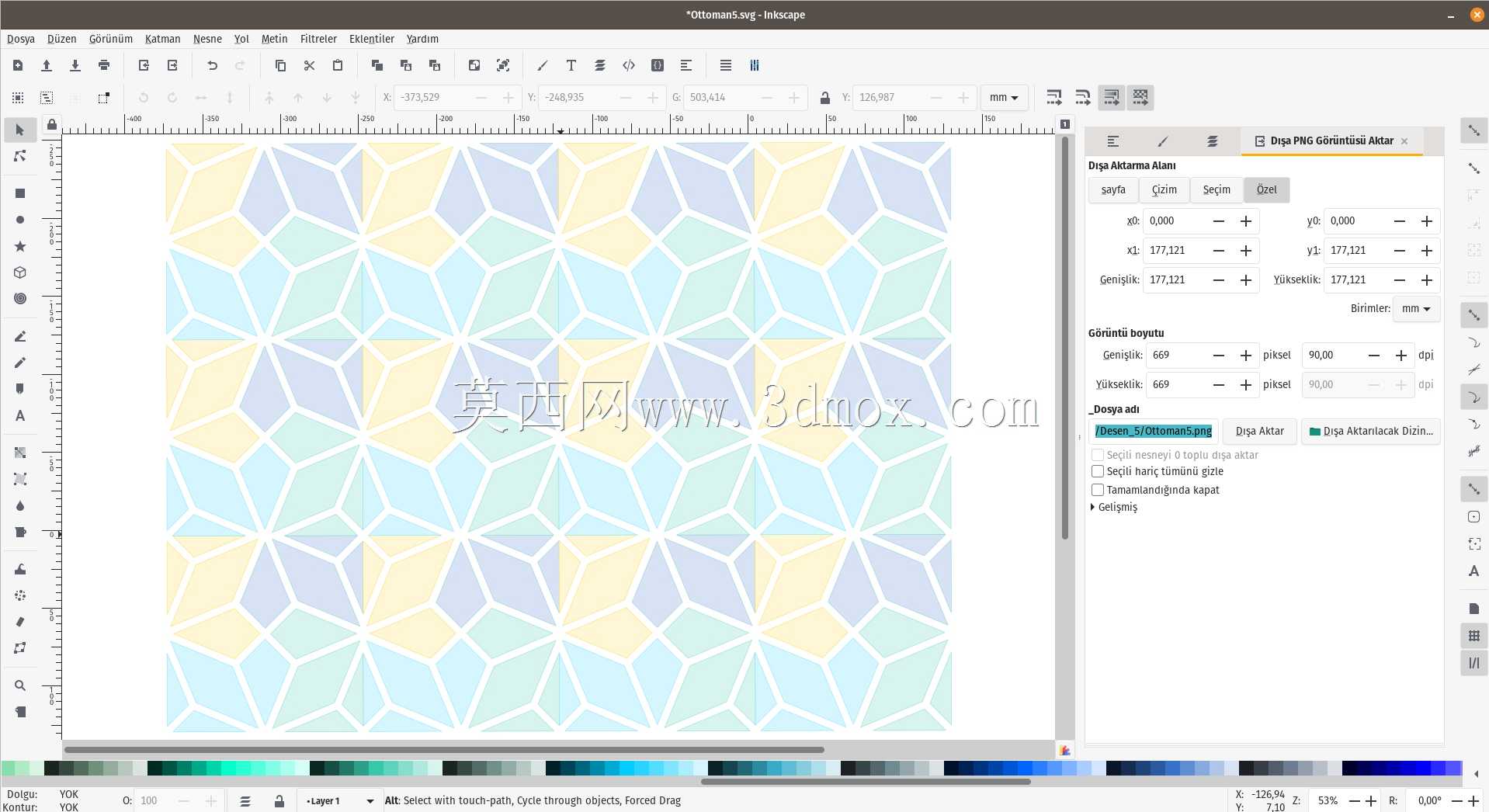Enable 'Seçili hariç tümünü gizle' checkbox
The height and width of the screenshot is (812, 1489).
click(x=1098, y=471)
